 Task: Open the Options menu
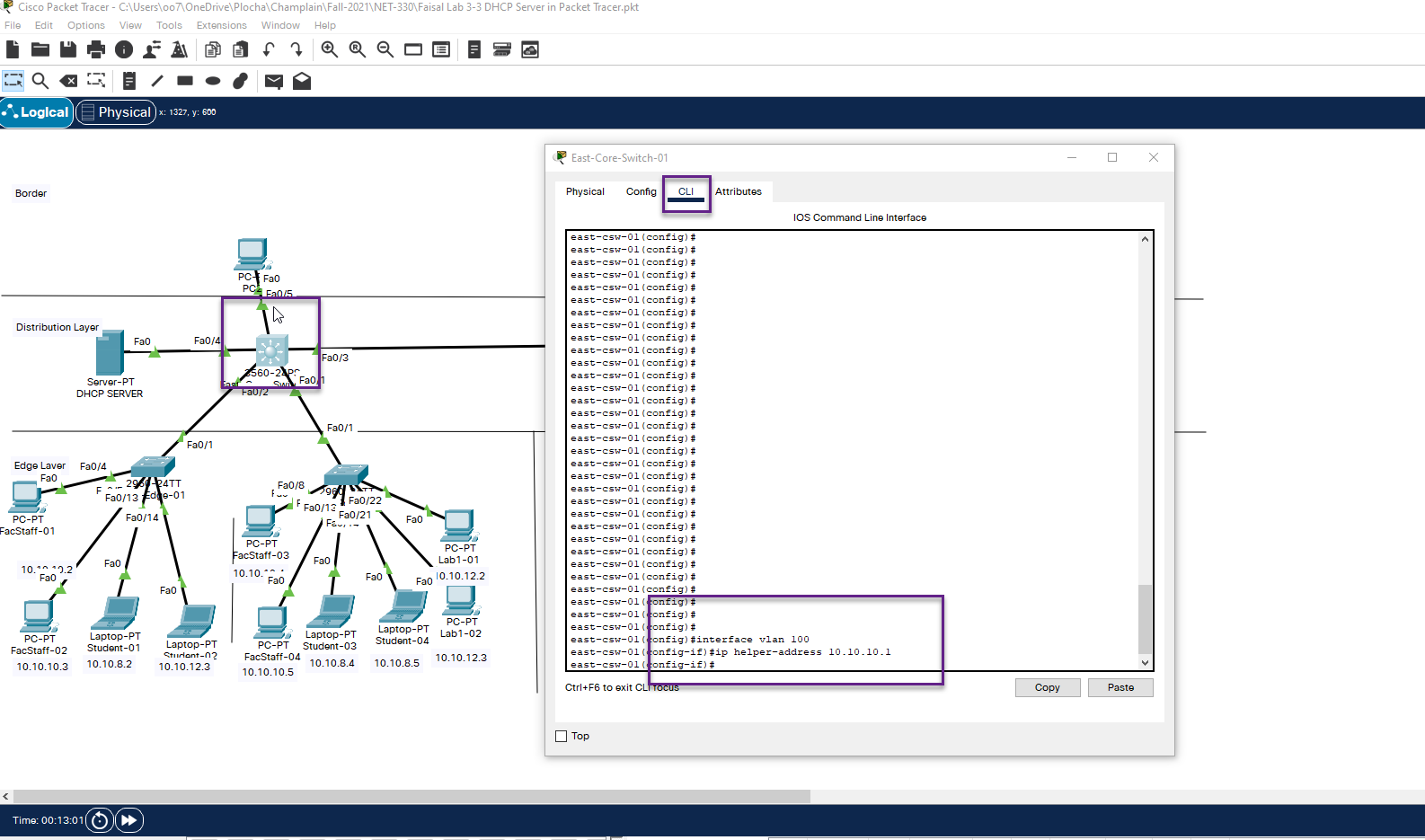coord(86,25)
